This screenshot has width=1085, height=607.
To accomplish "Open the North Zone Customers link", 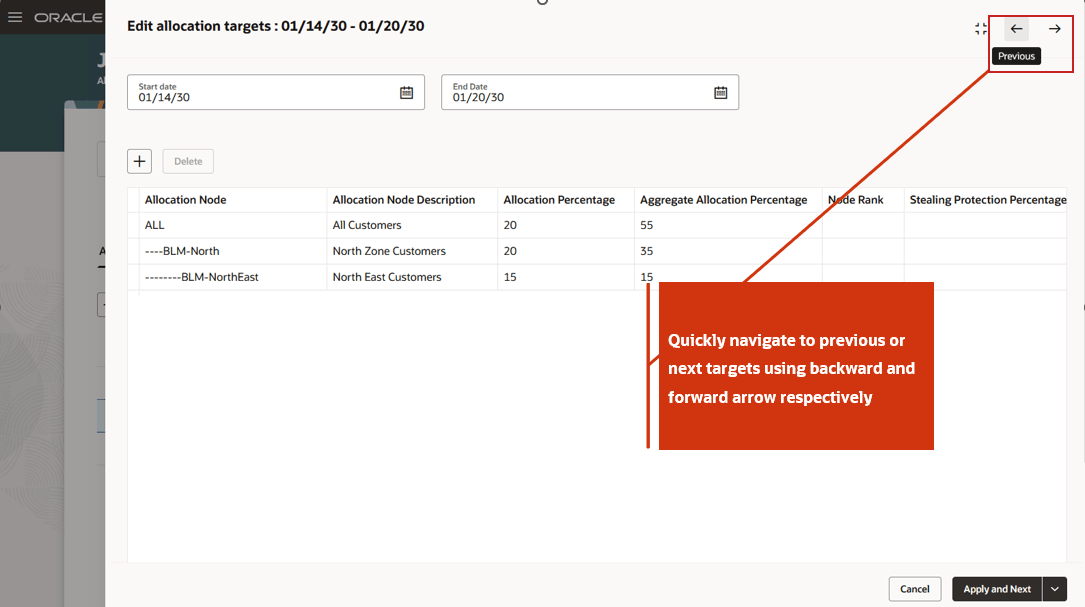I will click(388, 251).
